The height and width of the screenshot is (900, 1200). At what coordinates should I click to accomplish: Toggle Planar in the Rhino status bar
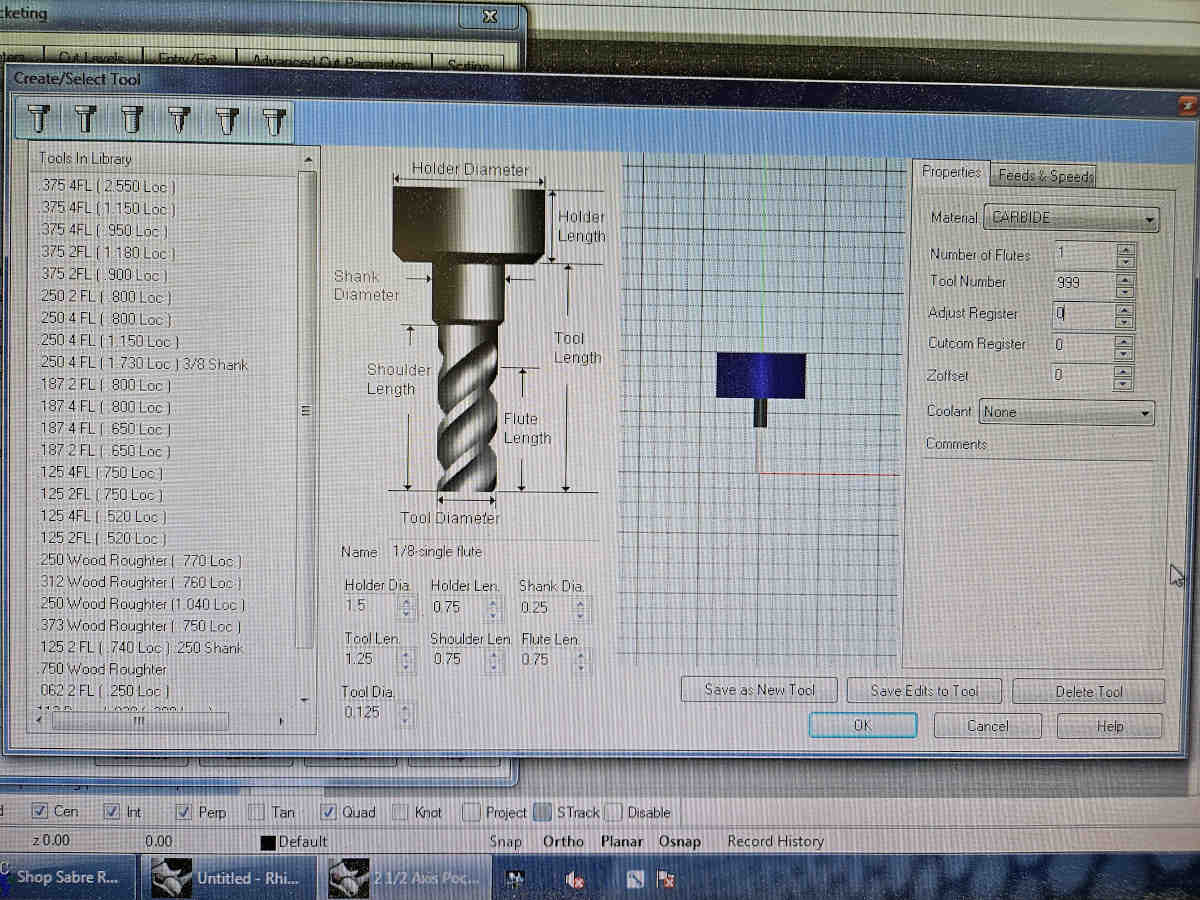(x=622, y=842)
